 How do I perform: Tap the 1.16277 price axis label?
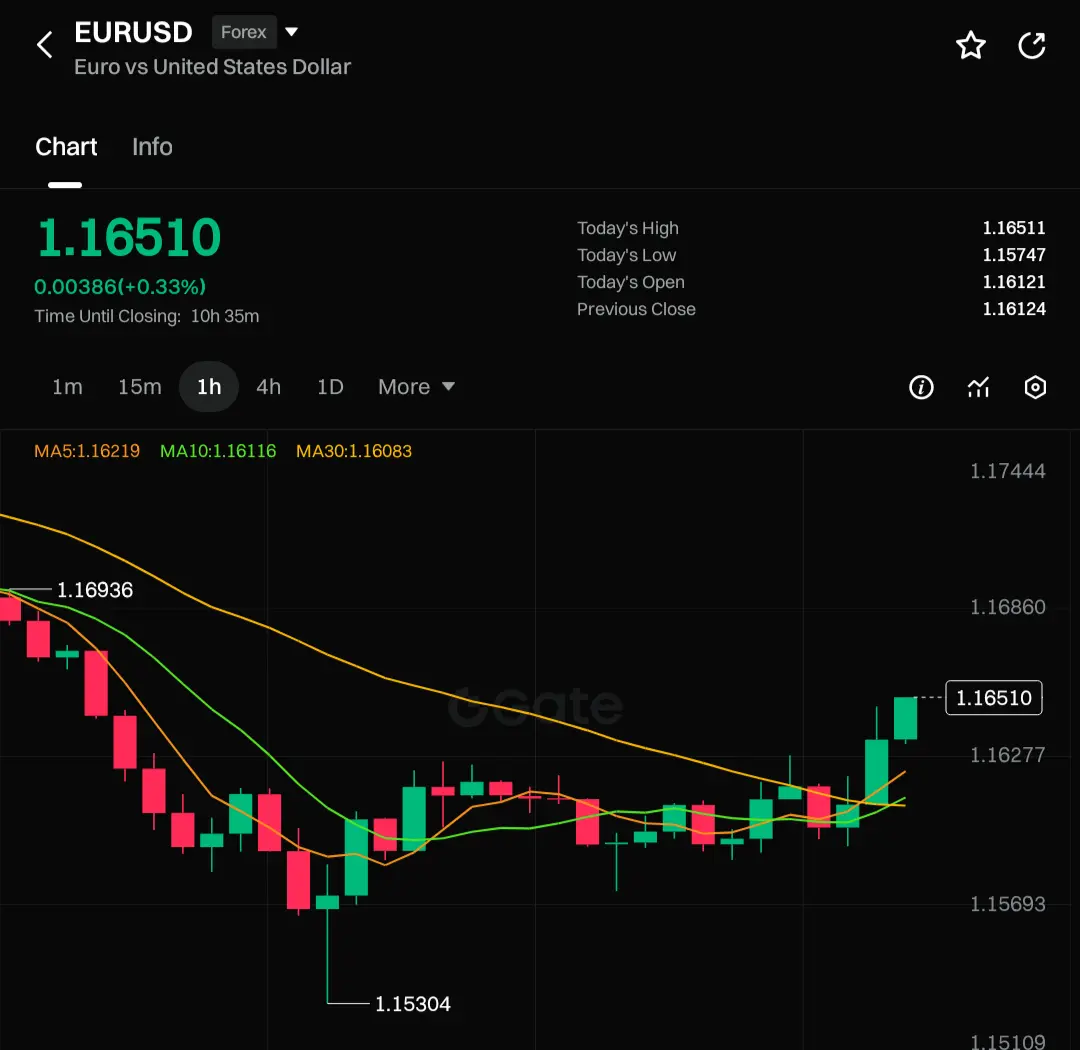click(1008, 755)
